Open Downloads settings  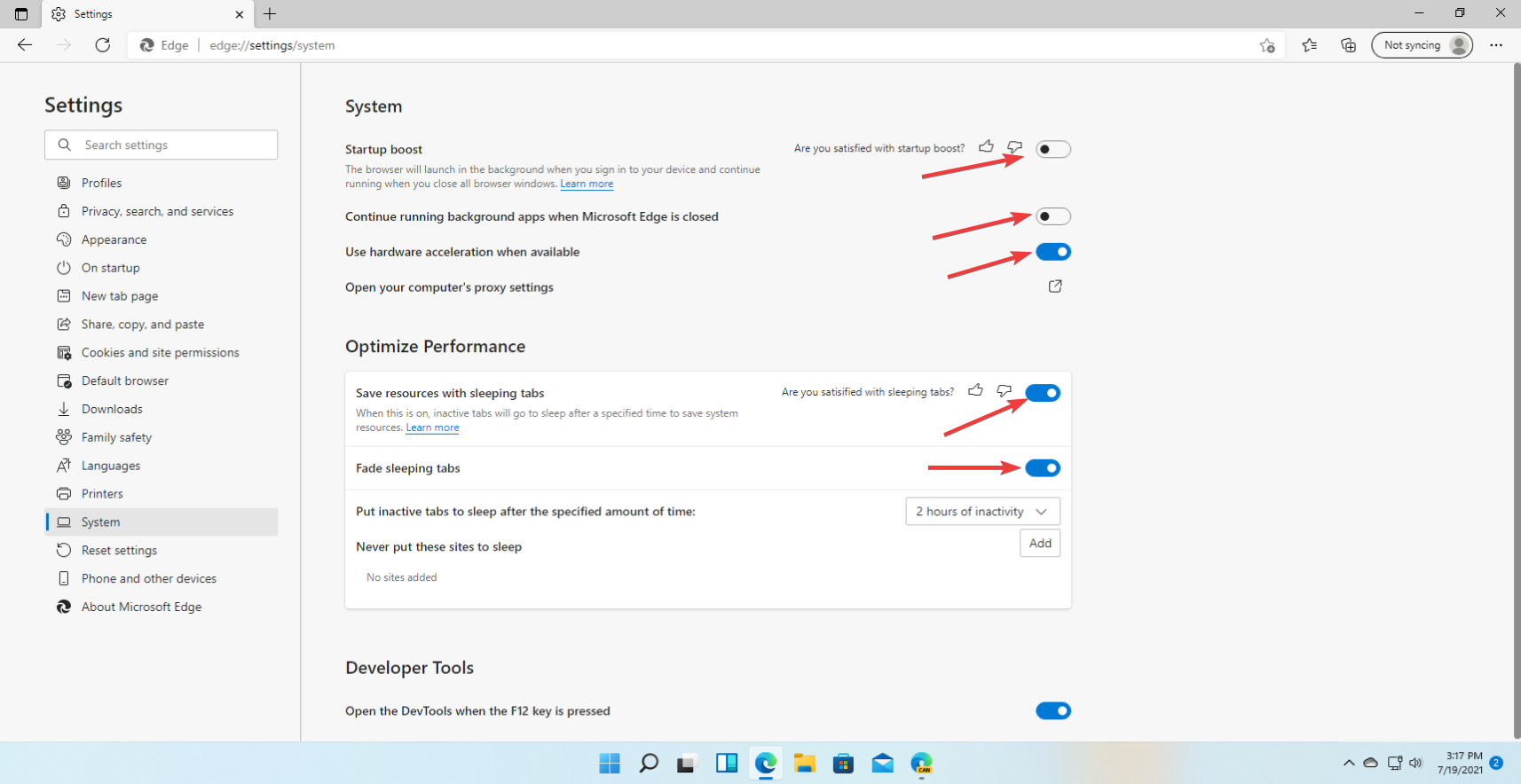point(162,409)
